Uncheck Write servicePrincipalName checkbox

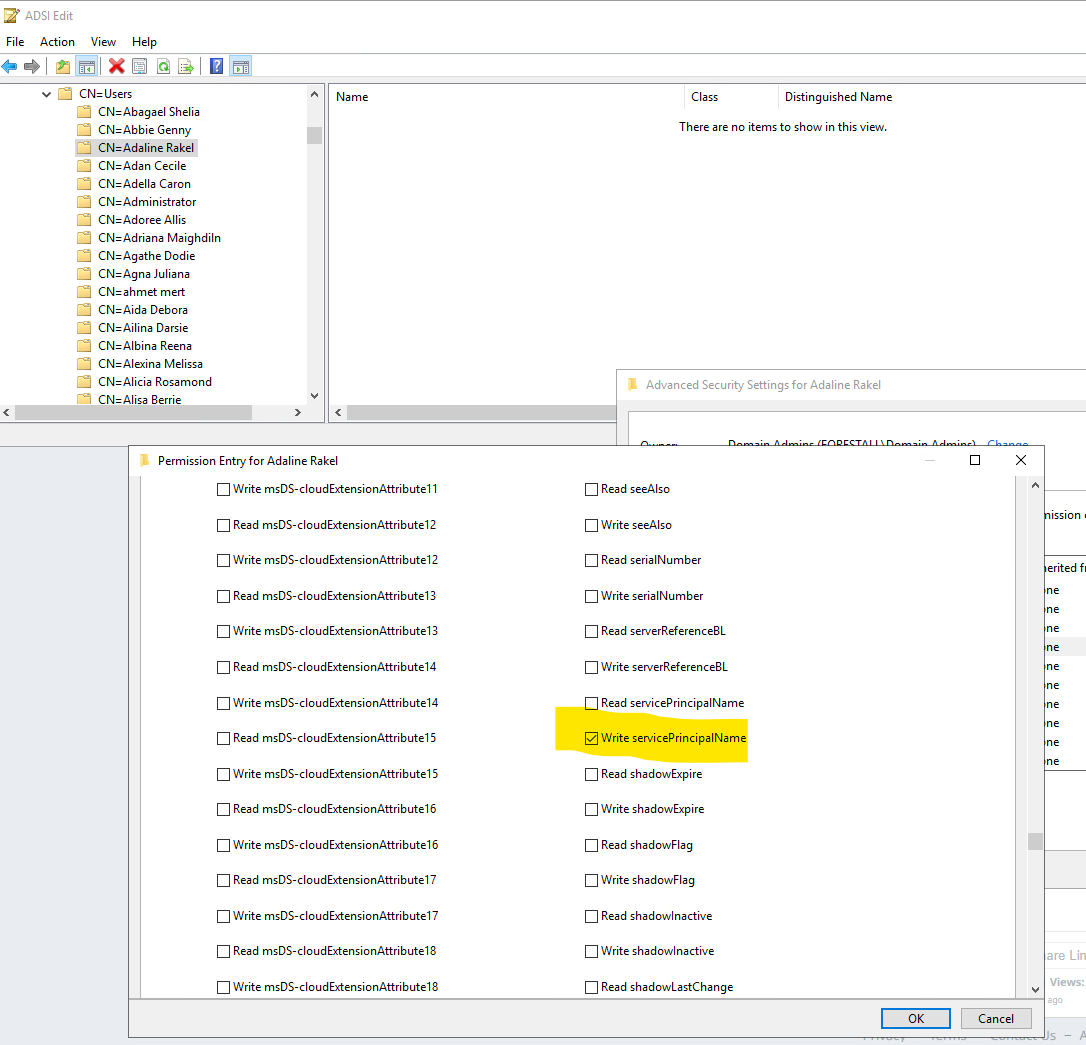coord(591,739)
